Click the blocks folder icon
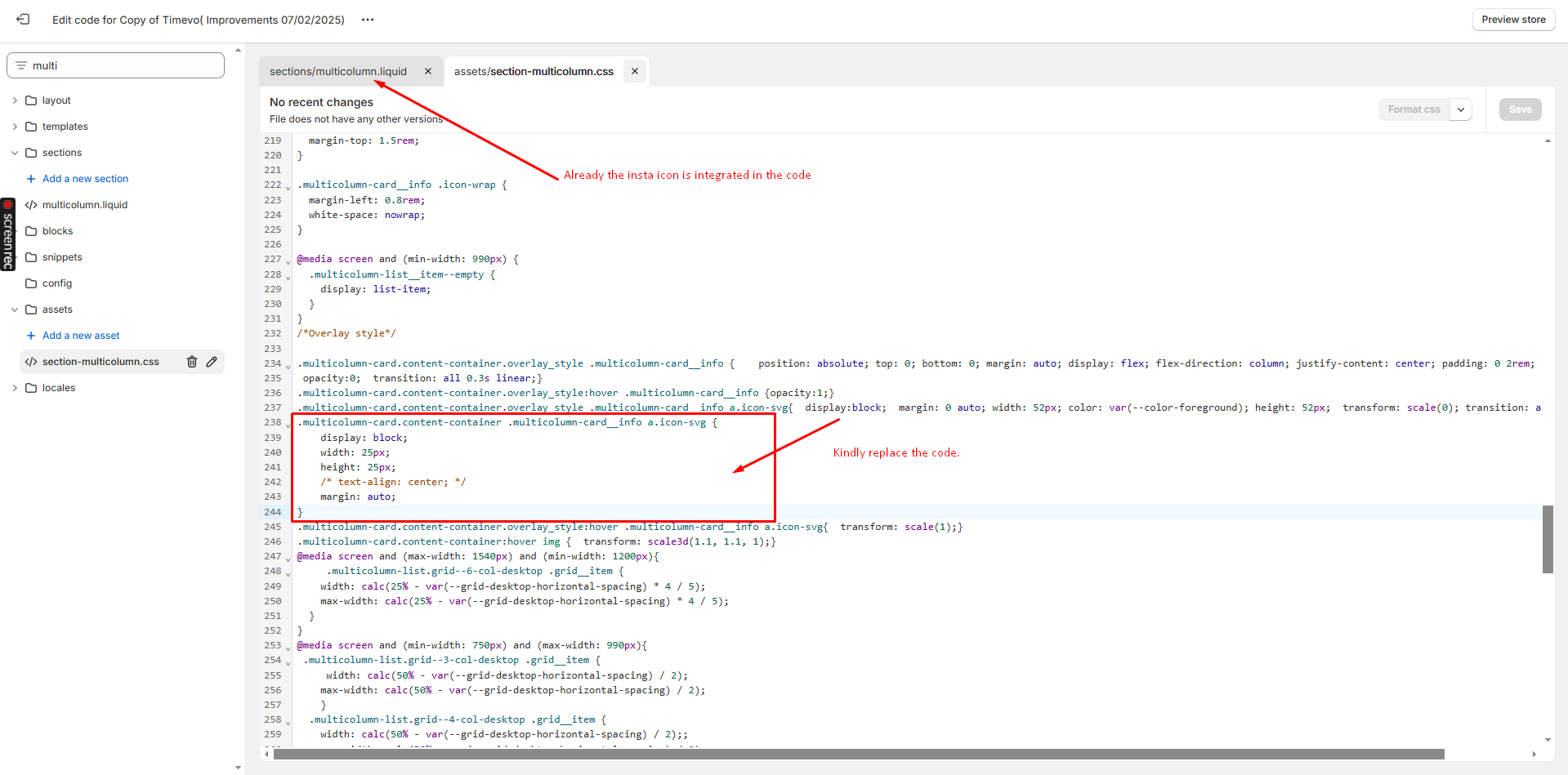Screen dimensions: 1568x775 (x=31, y=231)
